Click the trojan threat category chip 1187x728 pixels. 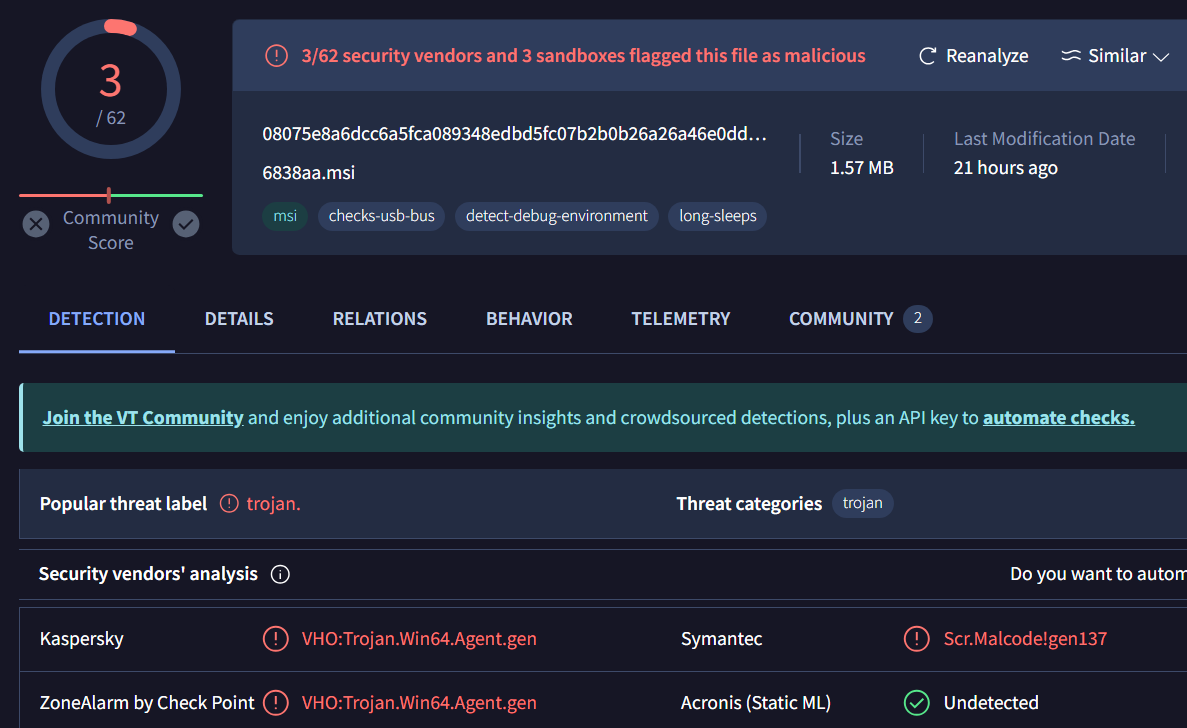coord(862,503)
